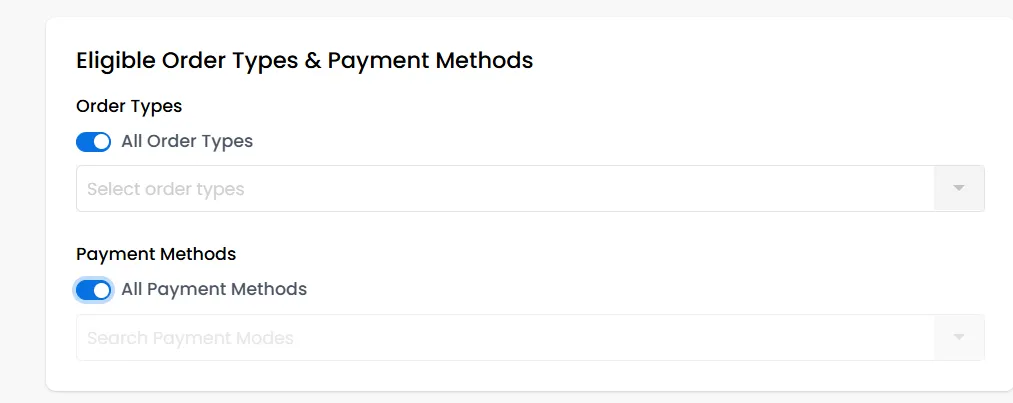
Task: Click the caret icon in the payment modes selector
Action: click(x=959, y=337)
